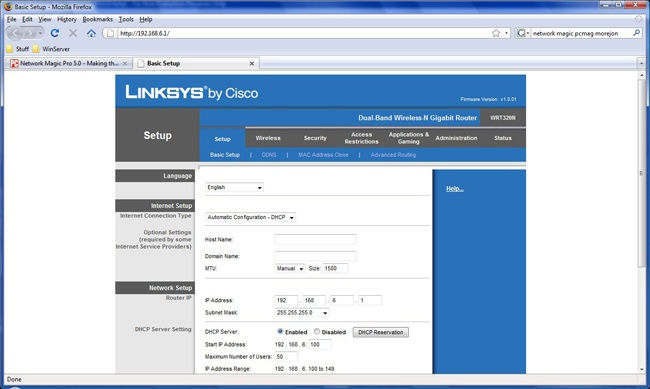Click the Maximum Number of Users field

pos(286,357)
